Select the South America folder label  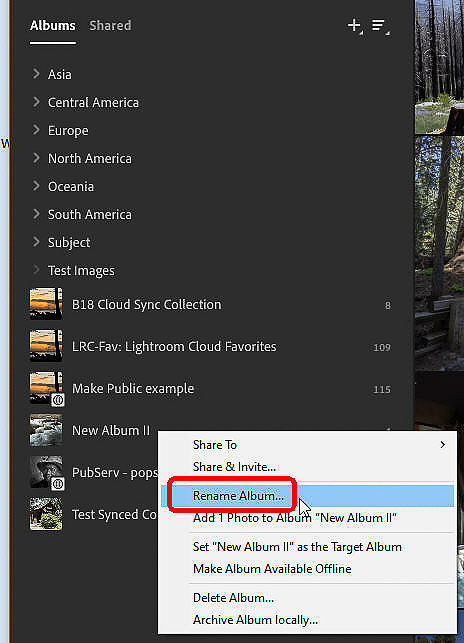pyautogui.click(x=89, y=214)
